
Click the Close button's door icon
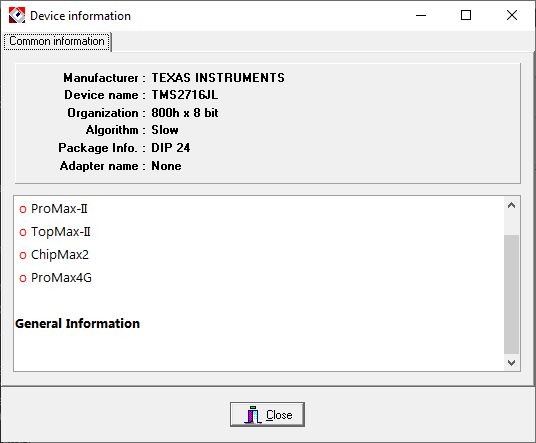[253, 415]
